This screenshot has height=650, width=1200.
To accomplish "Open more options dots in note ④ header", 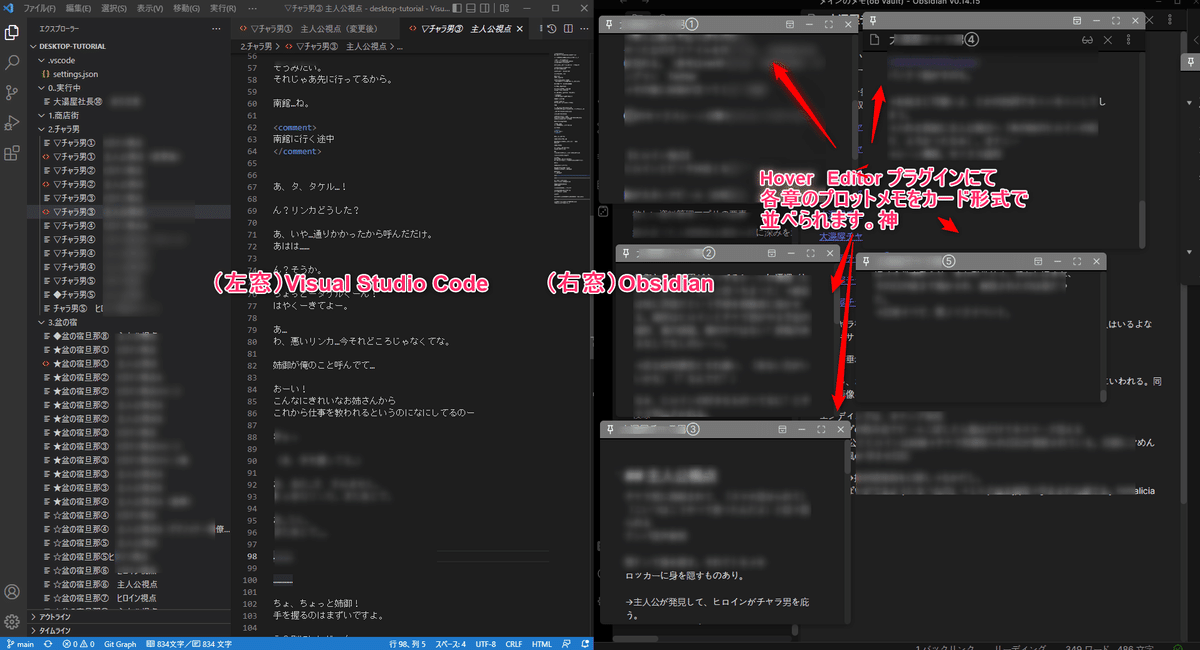I will point(1128,40).
